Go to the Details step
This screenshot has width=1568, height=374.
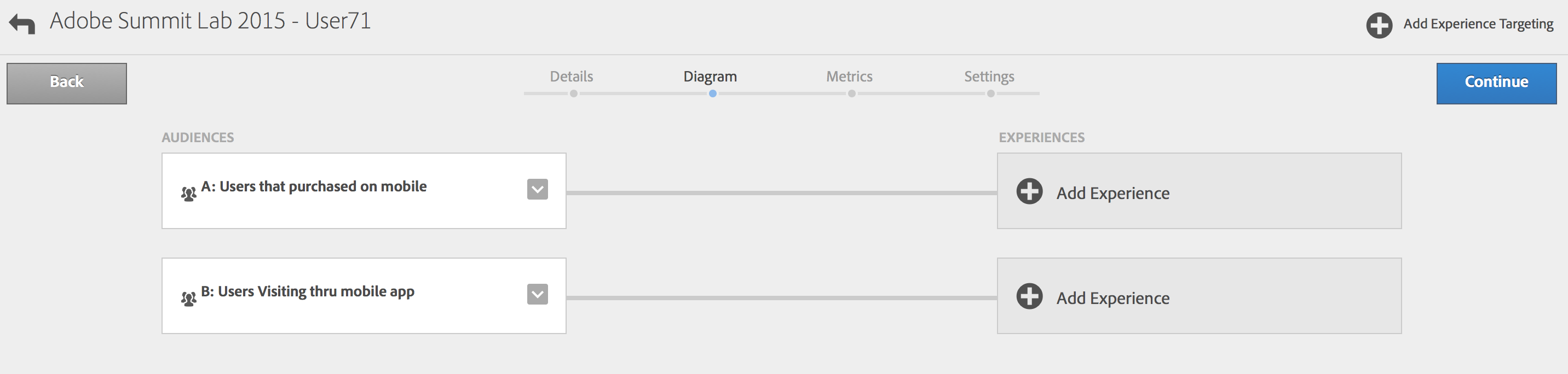pos(571,77)
